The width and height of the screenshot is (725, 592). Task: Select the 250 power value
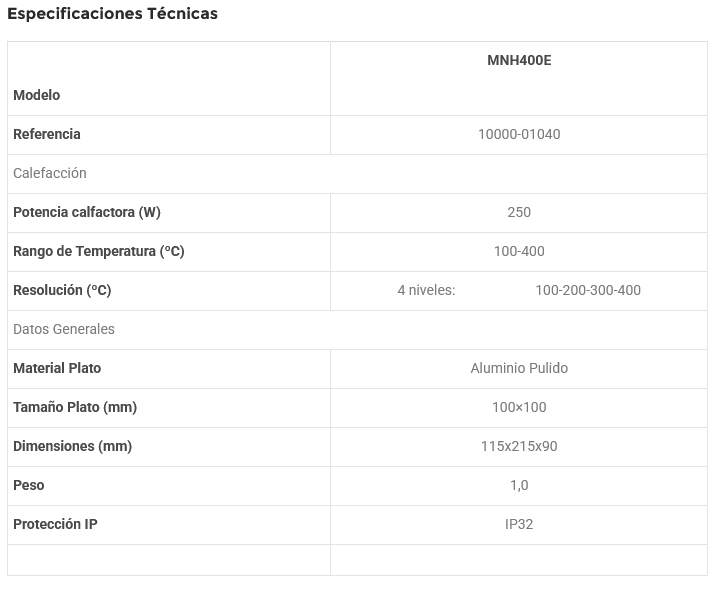[x=519, y=212]
